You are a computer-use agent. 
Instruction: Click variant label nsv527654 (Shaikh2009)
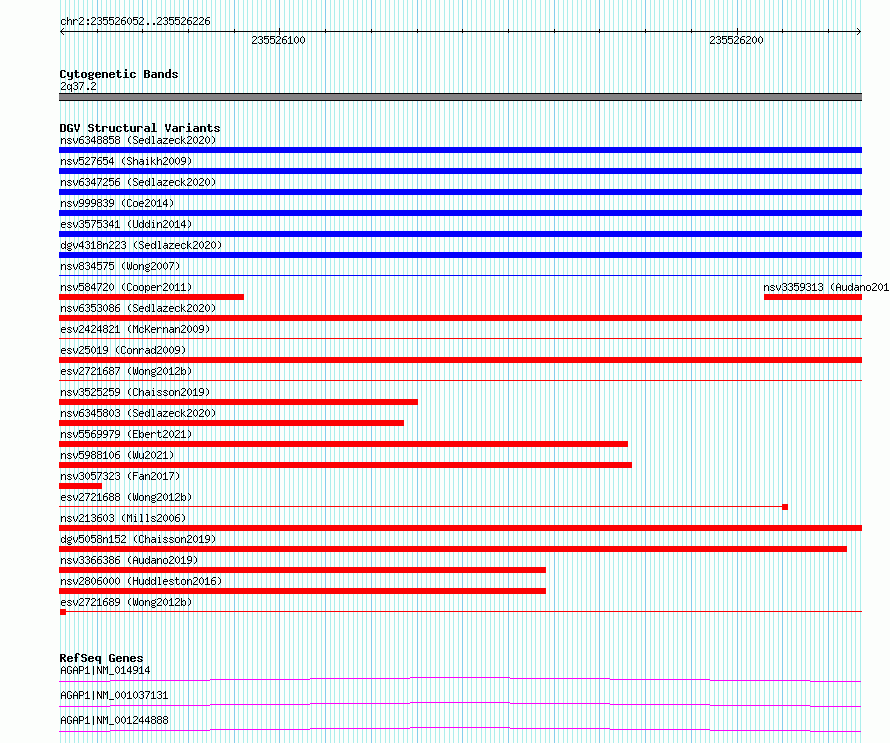126,161
